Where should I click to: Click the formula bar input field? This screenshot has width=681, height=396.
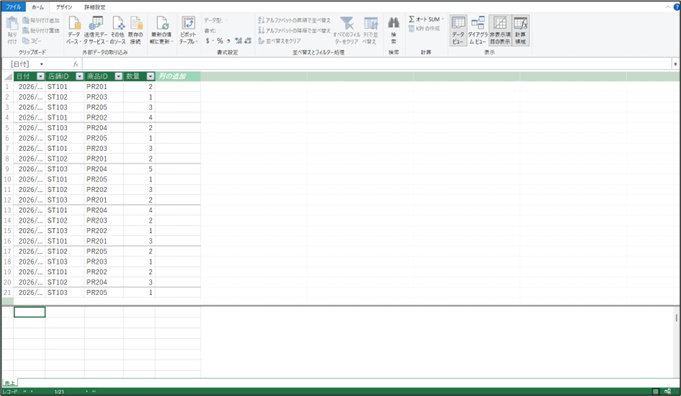pyautogui.click(x=377, y=64)
